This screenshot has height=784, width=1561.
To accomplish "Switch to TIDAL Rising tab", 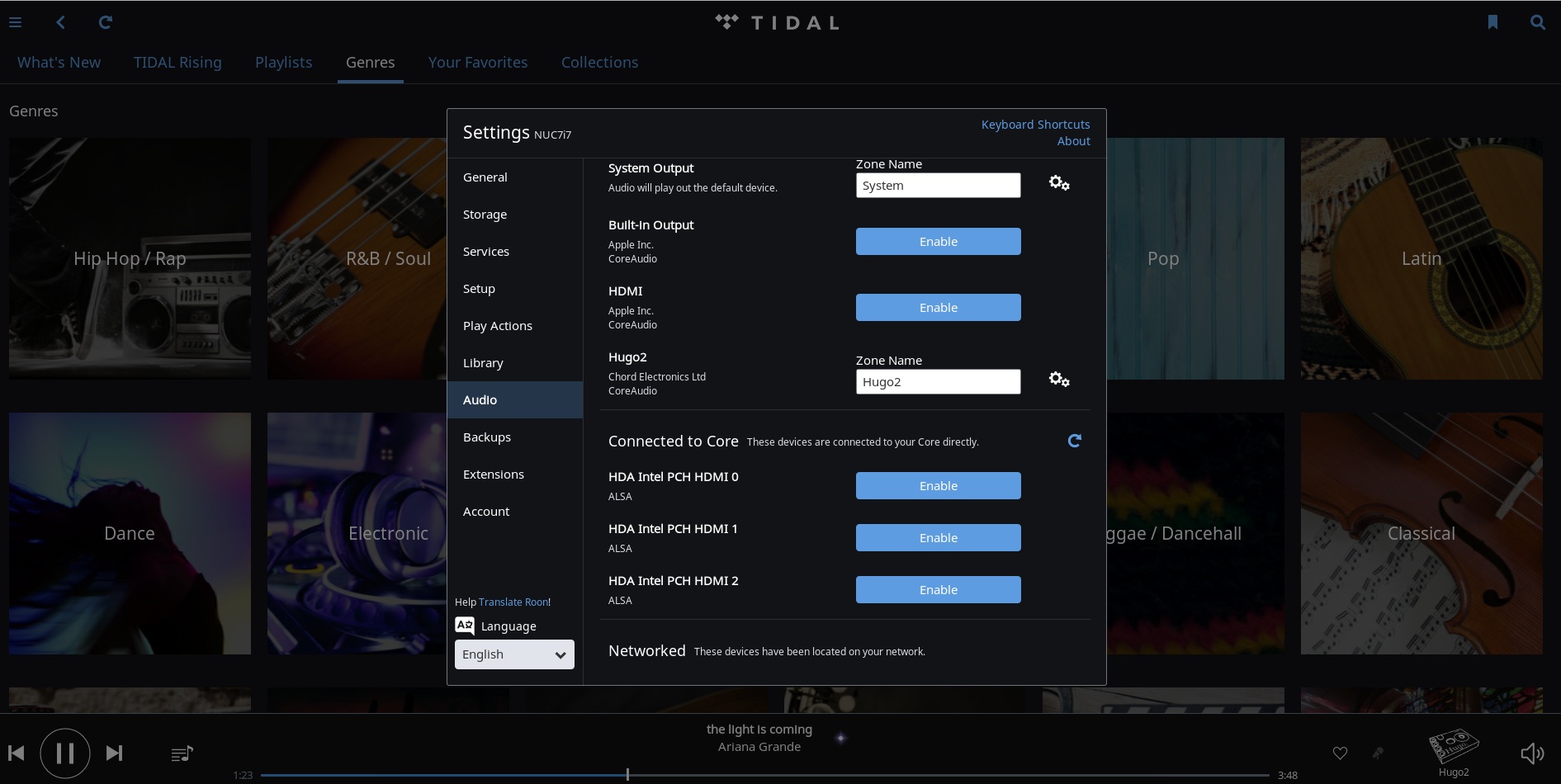I will click(177, 63).
